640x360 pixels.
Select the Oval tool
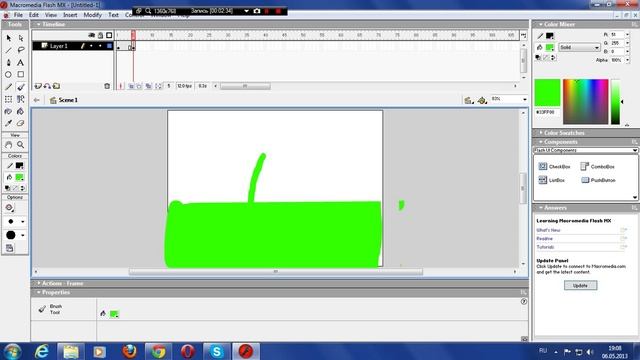pos(9,75)
